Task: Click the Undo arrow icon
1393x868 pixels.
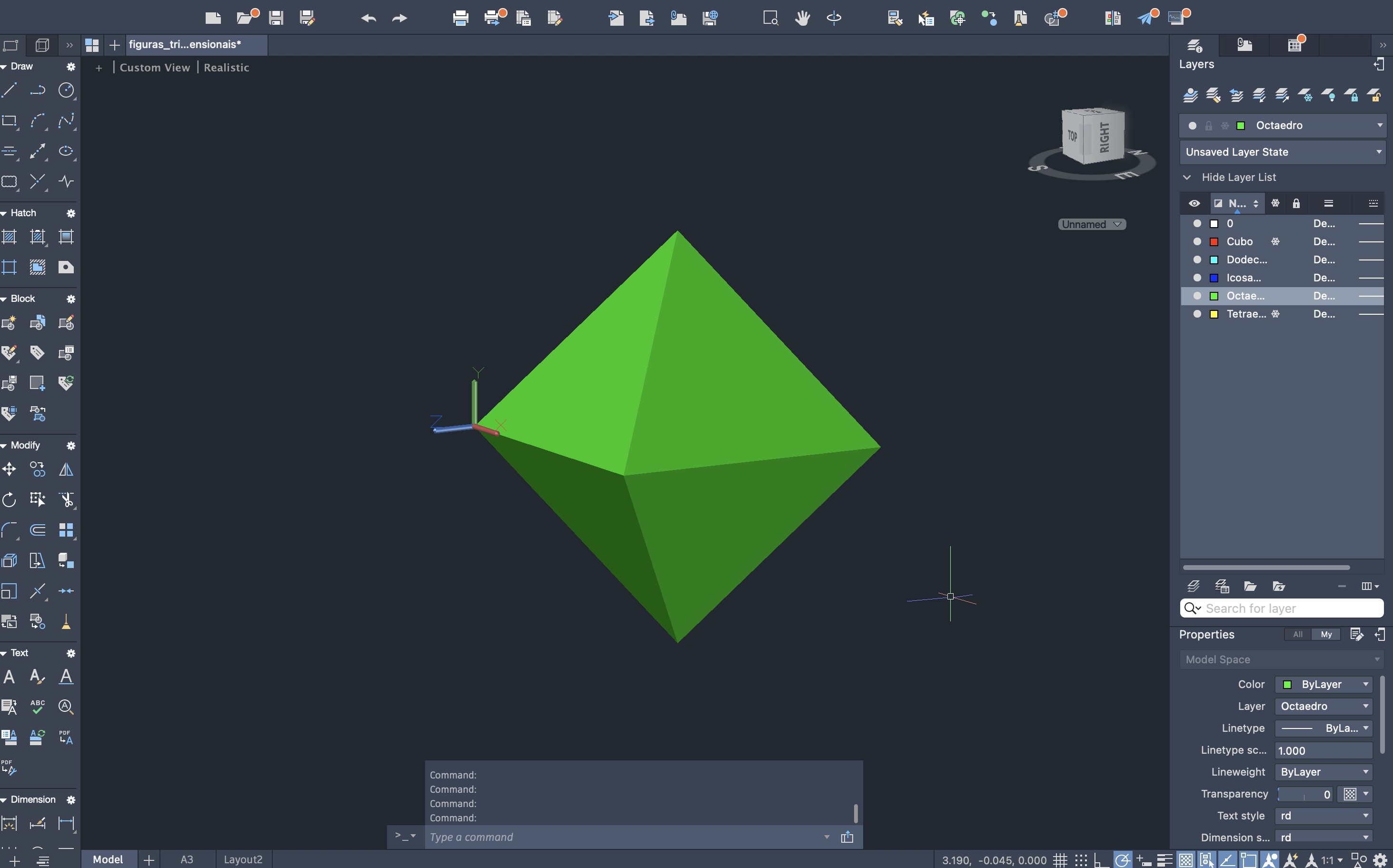Action: coord(368,18)
